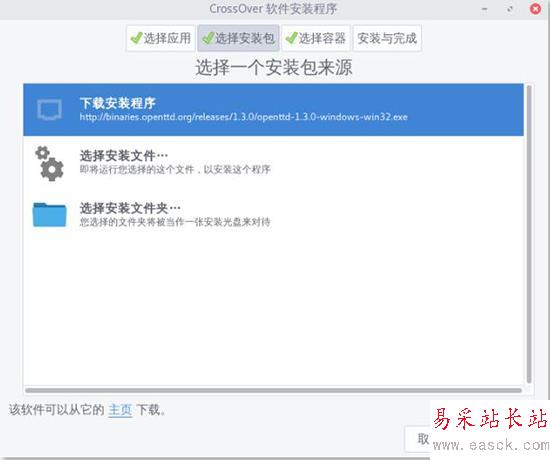Open the 安装与完成 tab
The height and width of the screenshot is (460, 550).
pos(387,38)
